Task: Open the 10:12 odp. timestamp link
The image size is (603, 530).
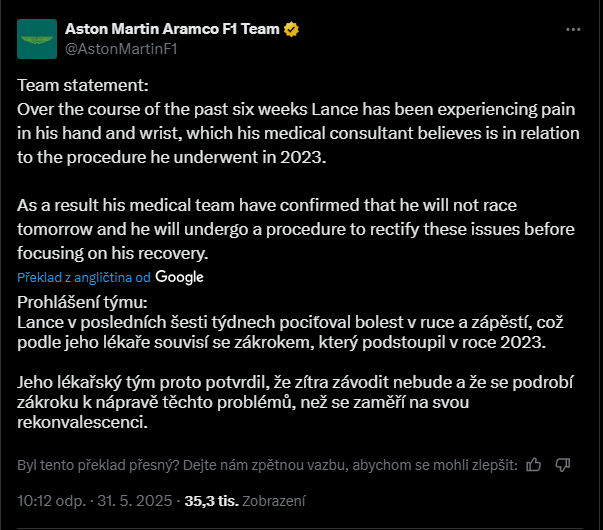Action: coord(52,501)
